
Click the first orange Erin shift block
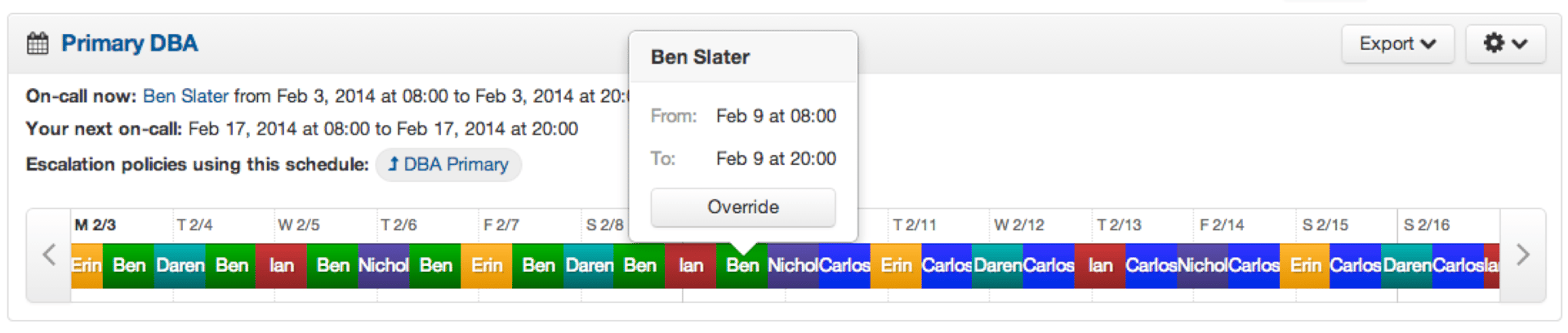coord(87,266)
